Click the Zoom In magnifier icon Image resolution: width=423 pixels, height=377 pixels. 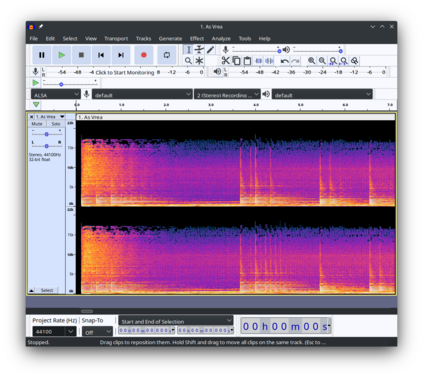[x=311, y=61]
